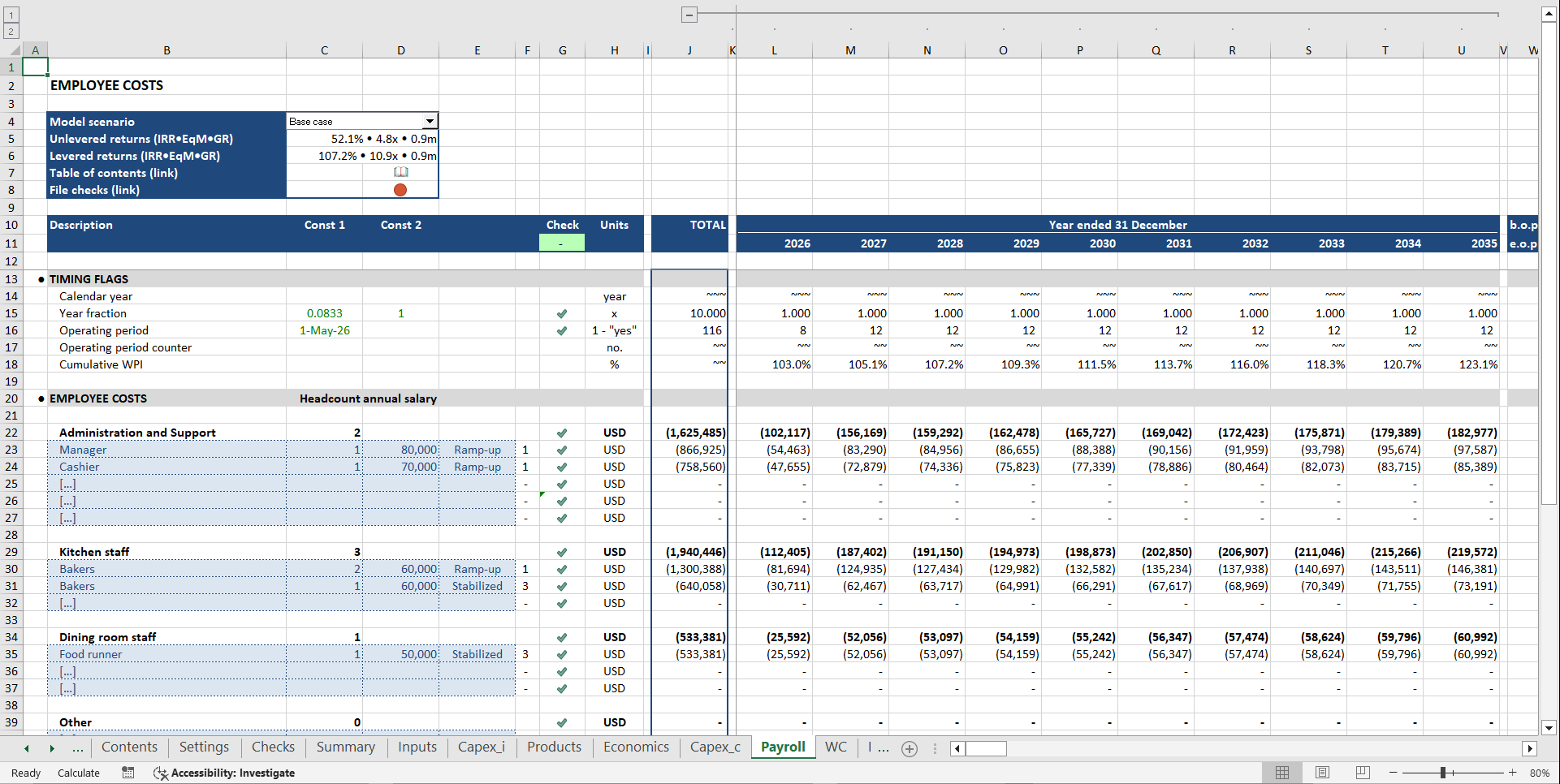Switch to the Payroll sheet tab
The height and width of the screenshot is (784, 1560).
point(781,747)
